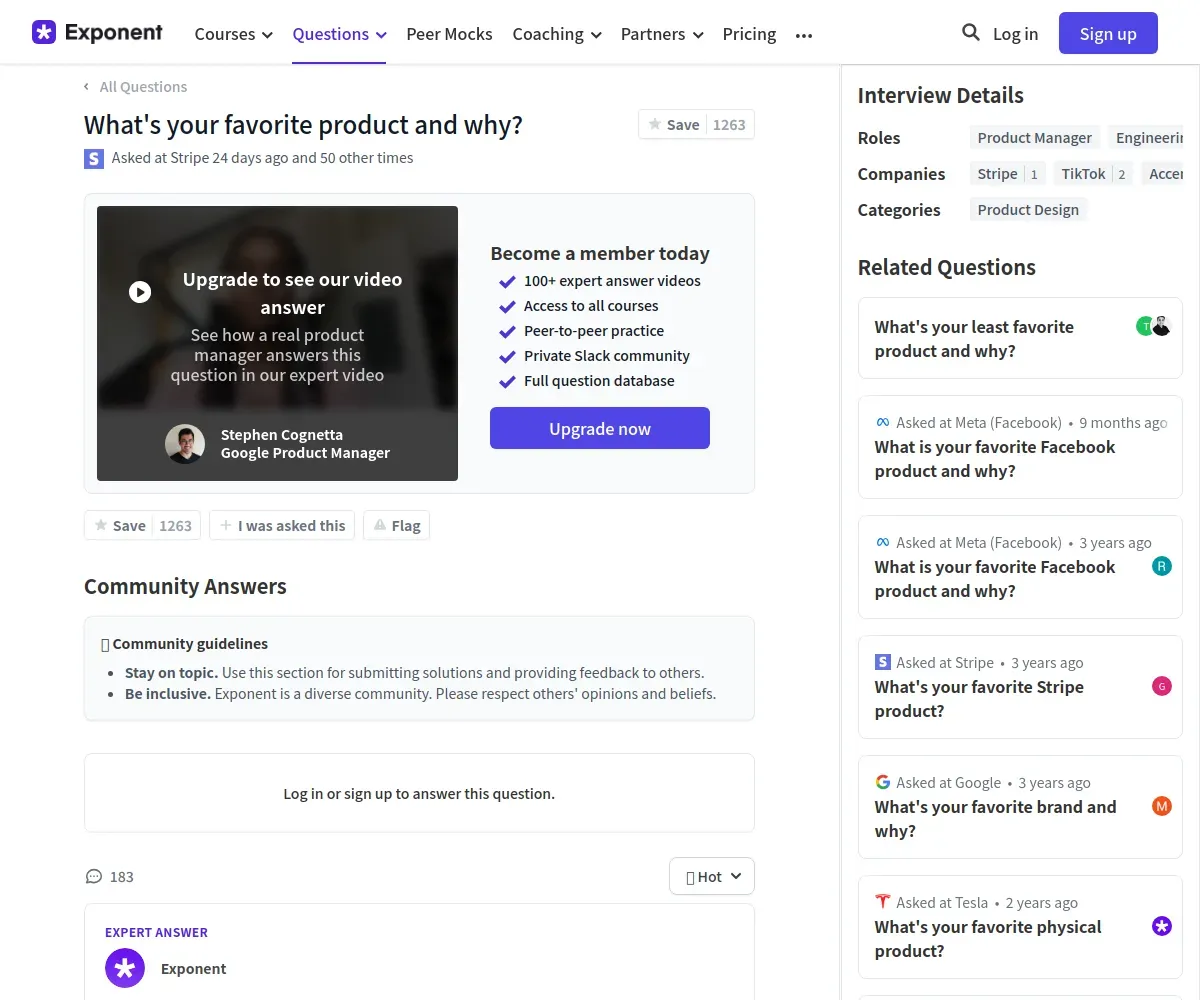
Task: Select the Product Manager role tag
Action: [x=1035, y=138]
